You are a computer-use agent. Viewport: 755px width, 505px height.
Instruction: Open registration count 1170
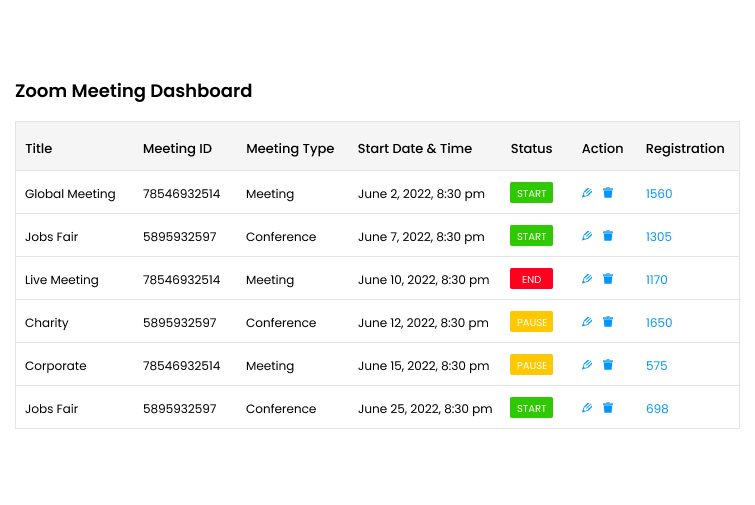click(657, 280)
